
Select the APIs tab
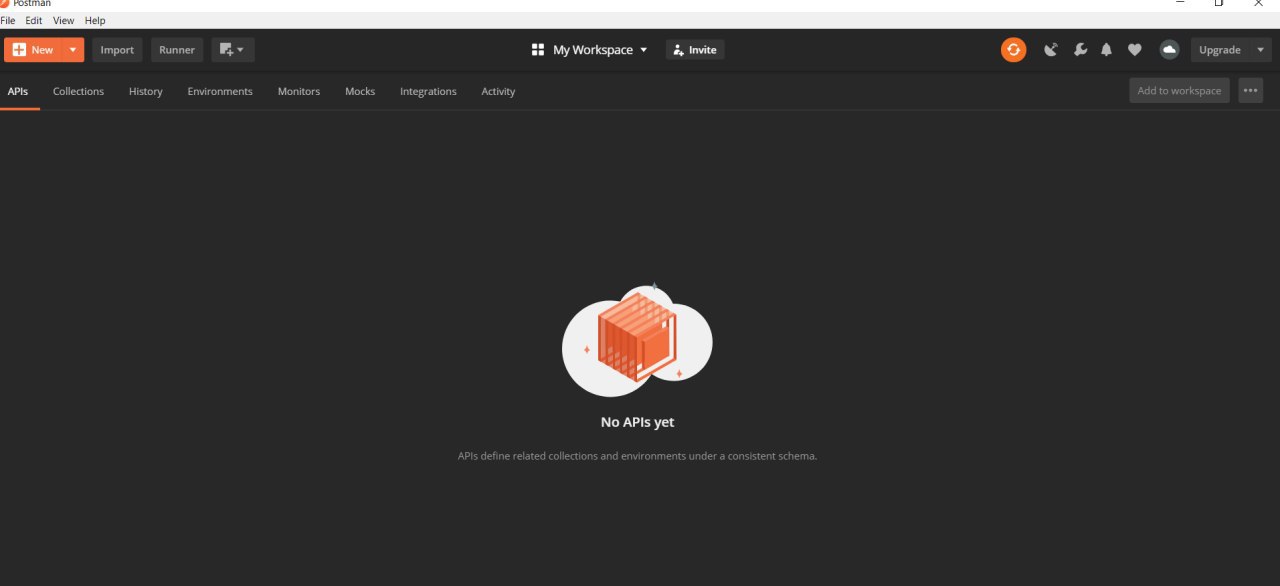tap(18, 91)
